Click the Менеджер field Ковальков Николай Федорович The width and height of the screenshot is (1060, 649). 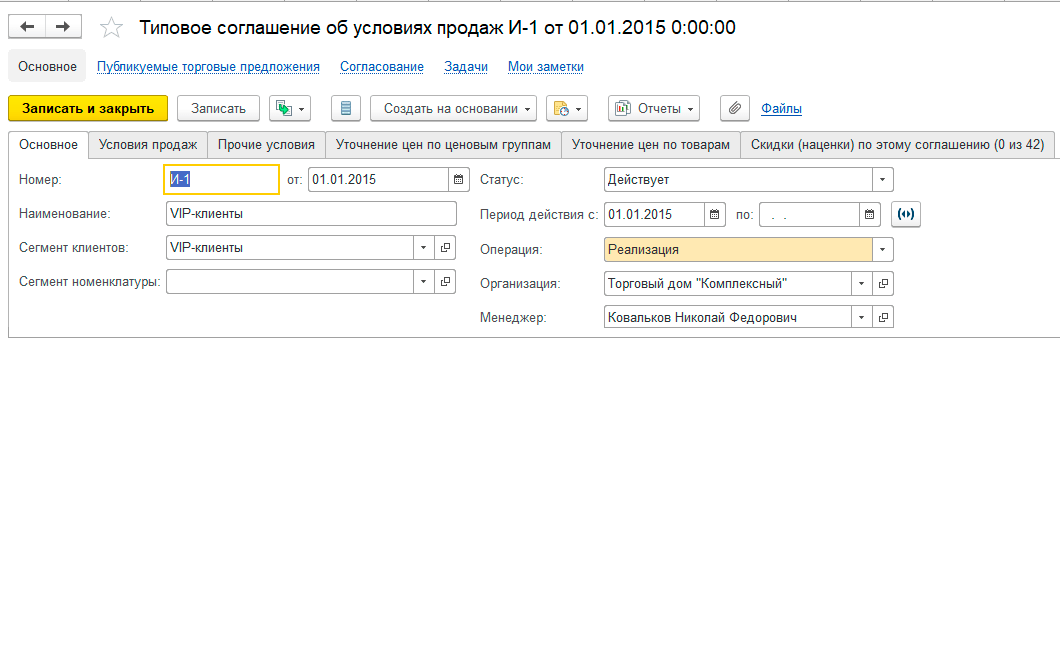727,317
